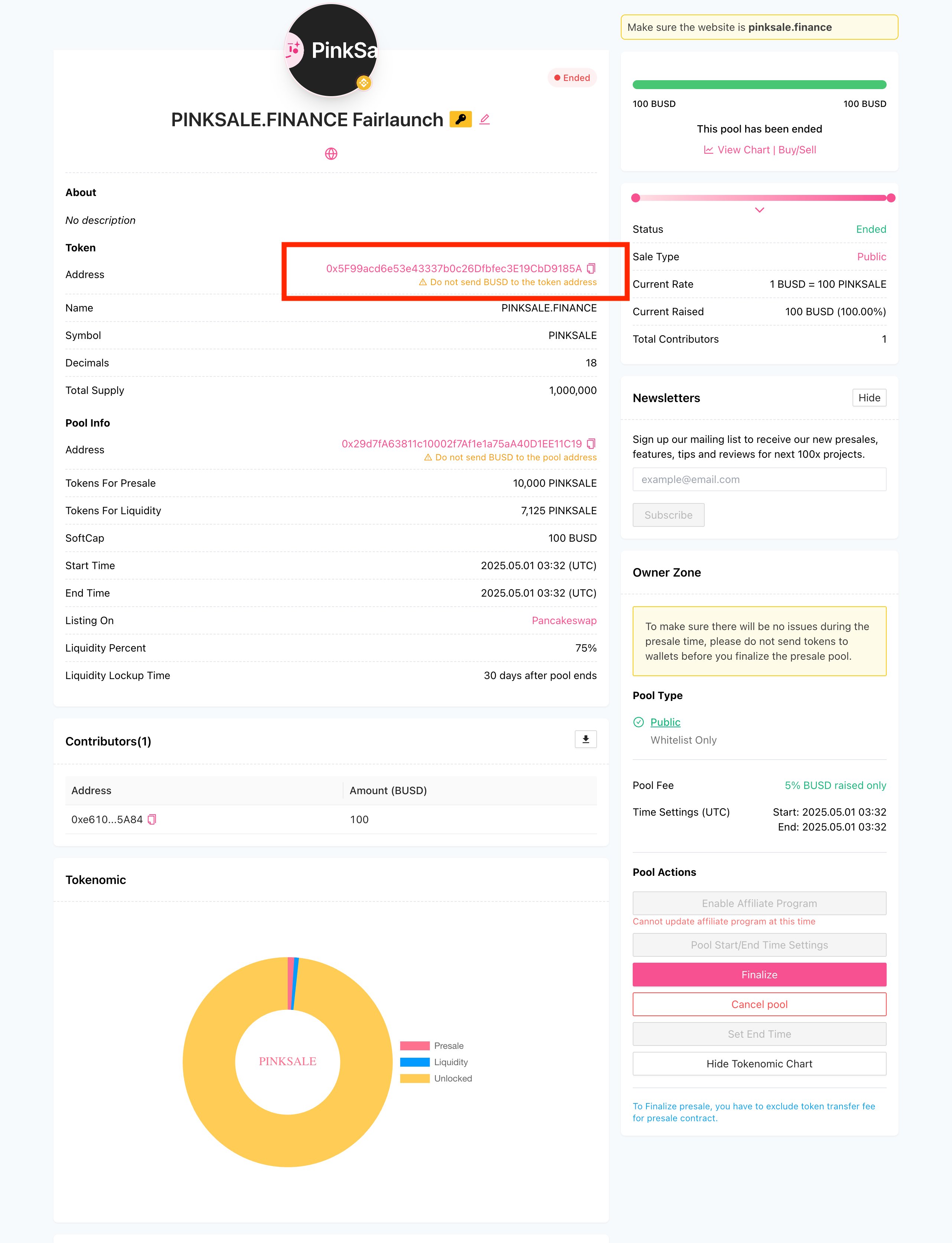This screenshot has height=1243, width=952.
Task: Open the website globe icon
Action: [332, 154]
